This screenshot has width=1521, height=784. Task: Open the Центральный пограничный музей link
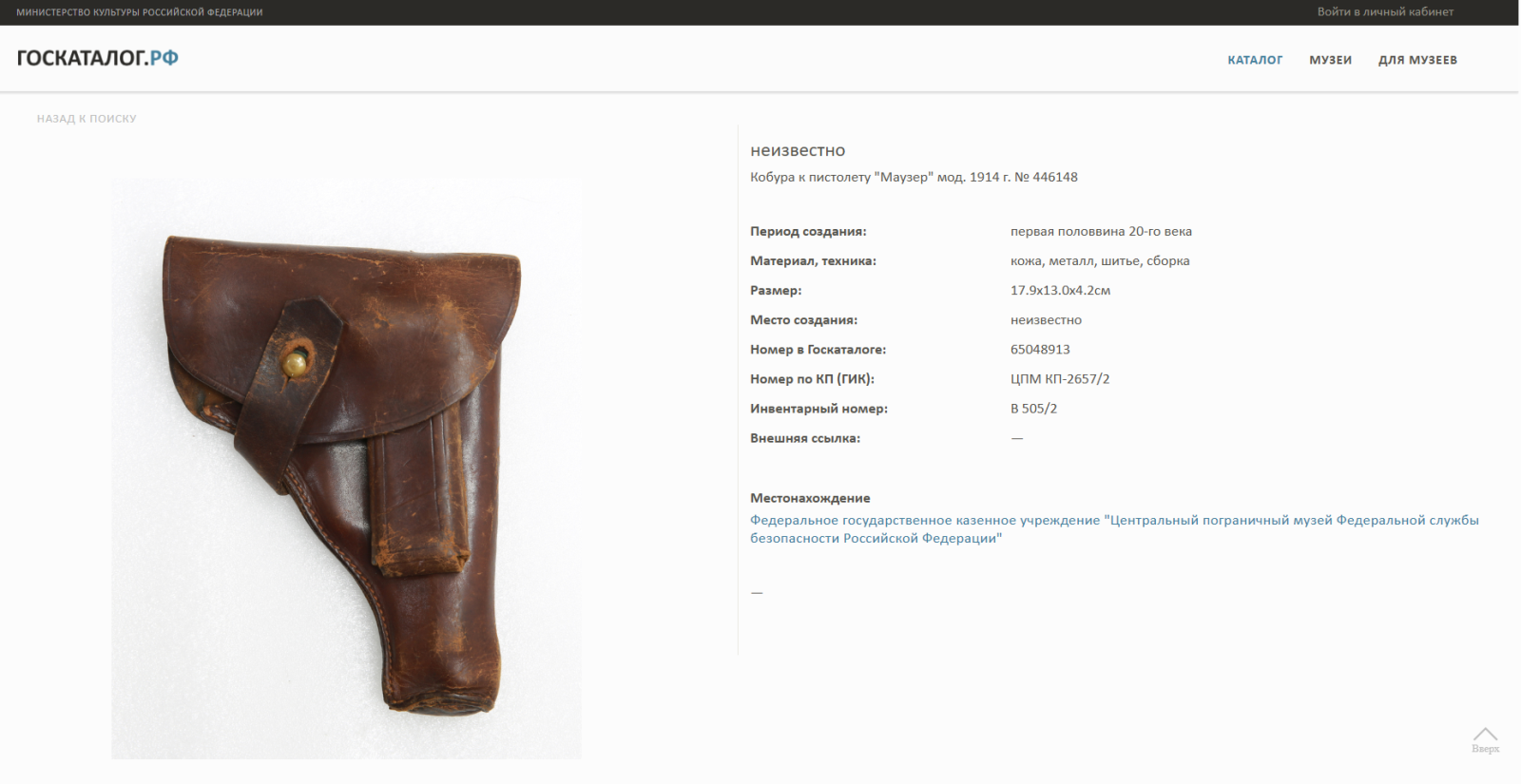coord(1113,528)
